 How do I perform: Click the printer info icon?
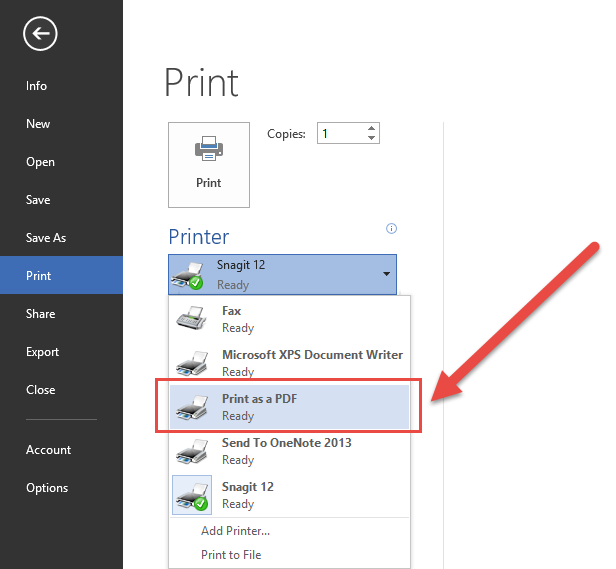[x=391, y=228]
